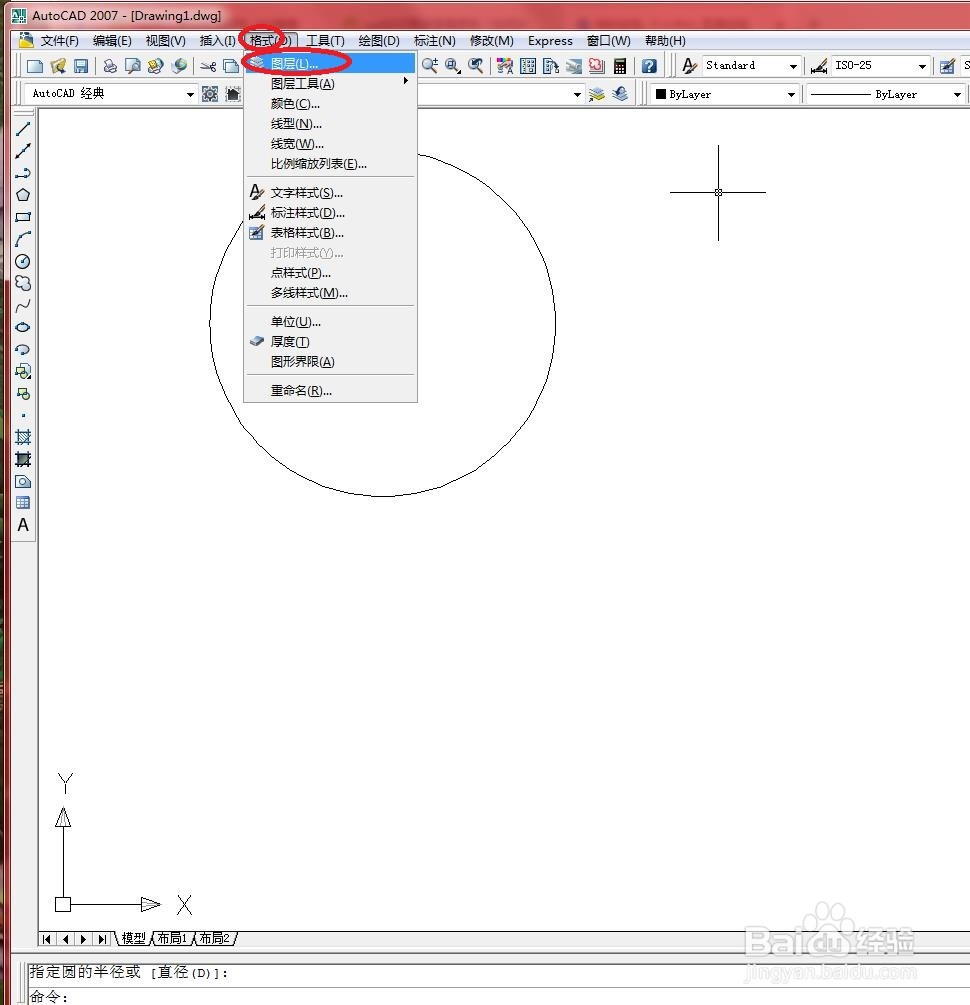Click the Text style icon
The height and width of the screenshot is (1005, 970).
(x=689, y=65)
